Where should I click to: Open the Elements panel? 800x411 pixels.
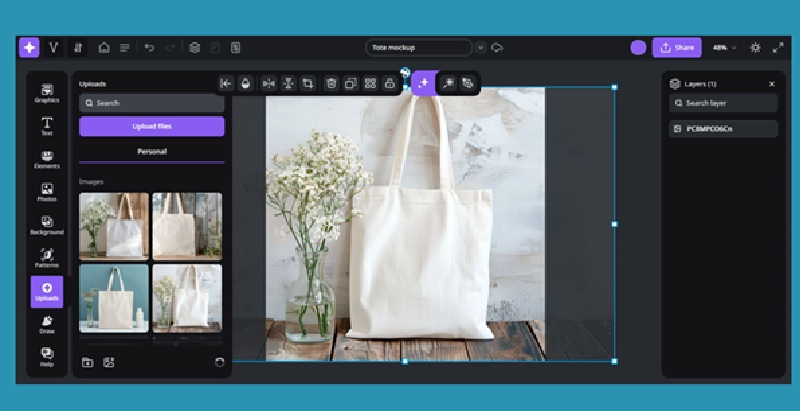pyautogui.click(x=47, y=159)
